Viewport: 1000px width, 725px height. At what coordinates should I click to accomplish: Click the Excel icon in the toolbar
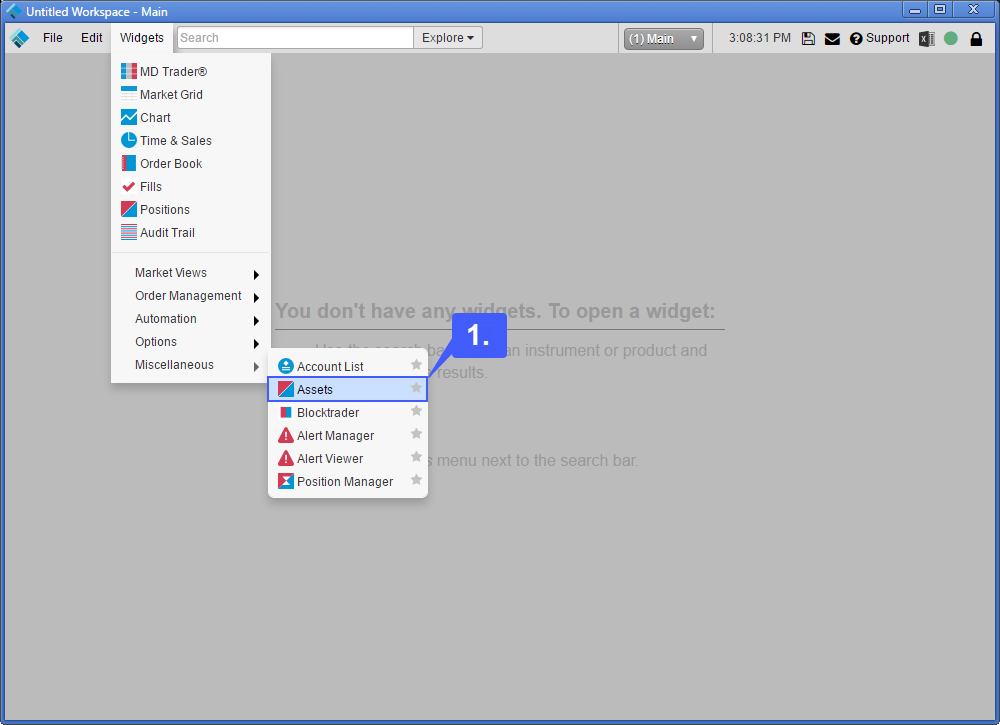coord(927,39)
